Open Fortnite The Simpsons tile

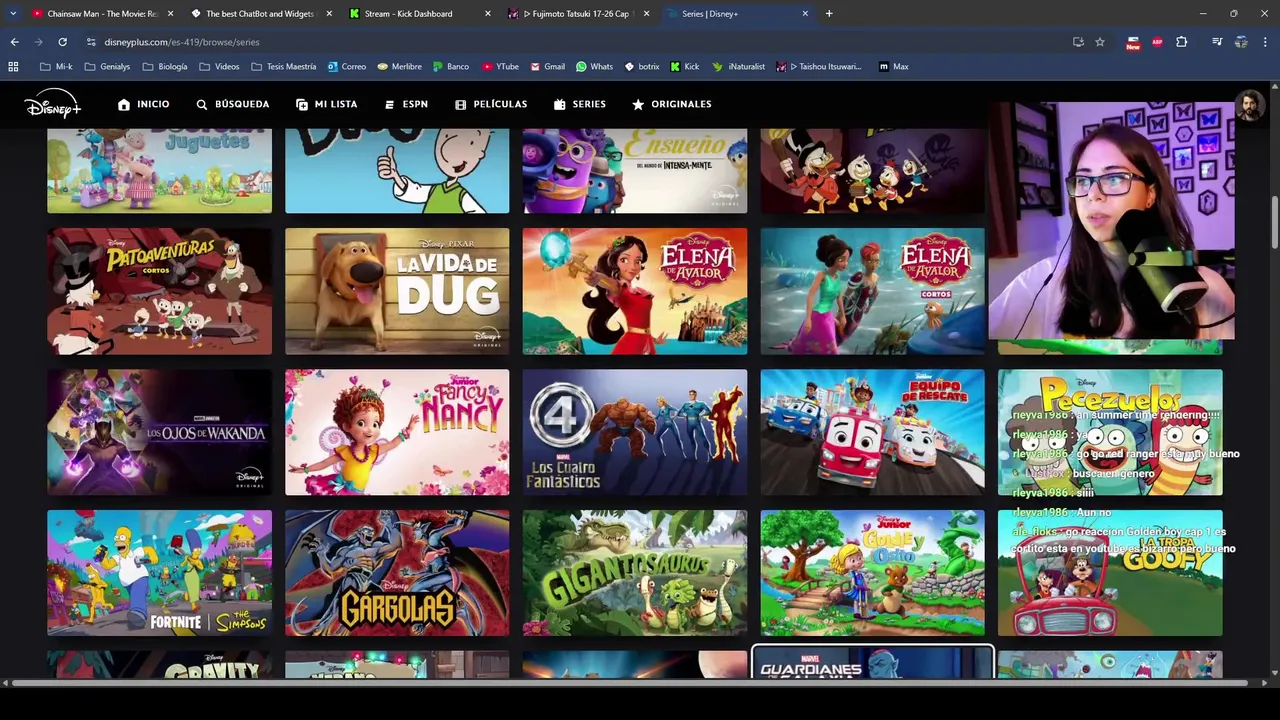[159, 573]
